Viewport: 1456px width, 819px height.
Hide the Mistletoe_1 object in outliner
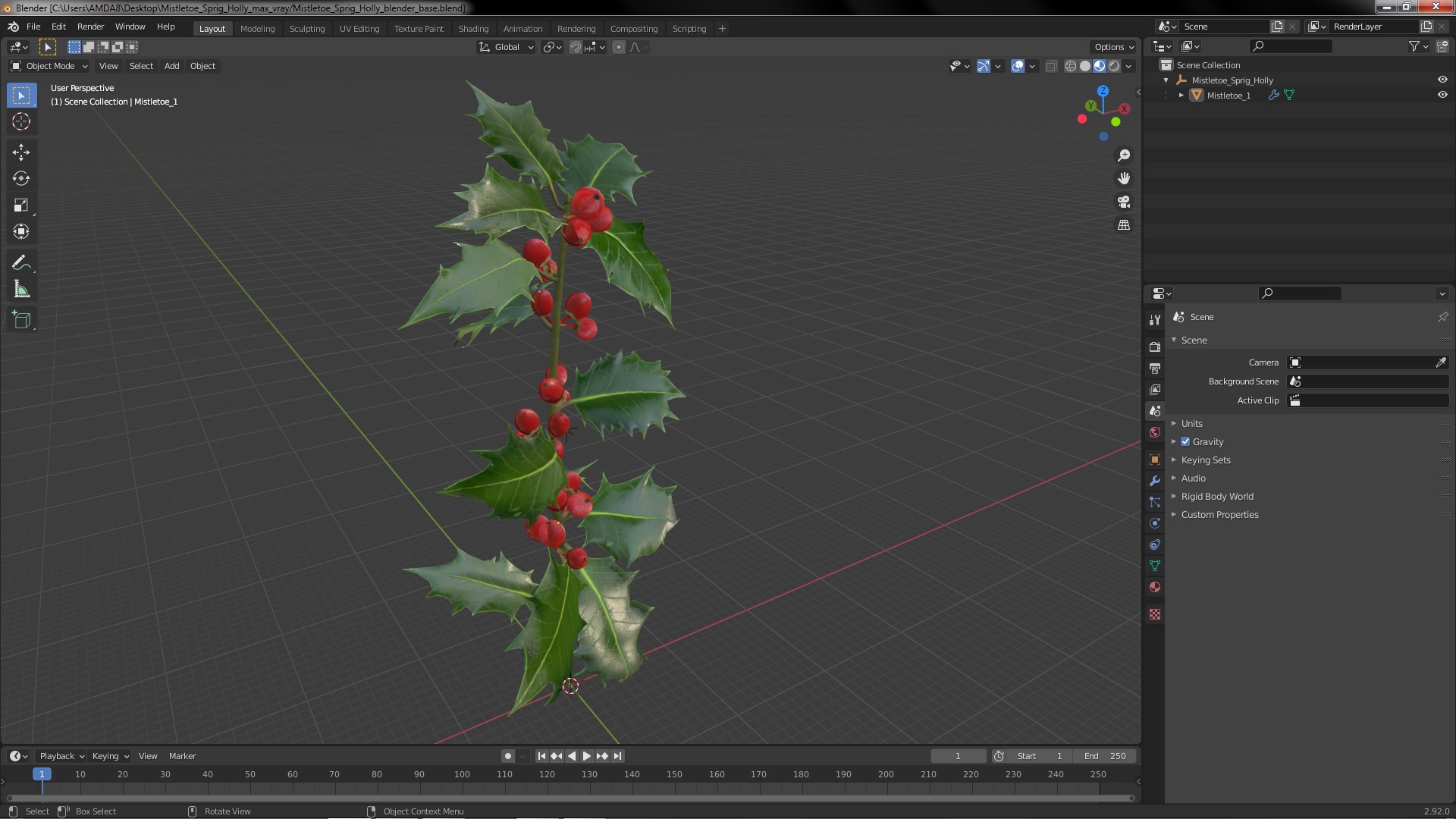tap(1442, 95)
